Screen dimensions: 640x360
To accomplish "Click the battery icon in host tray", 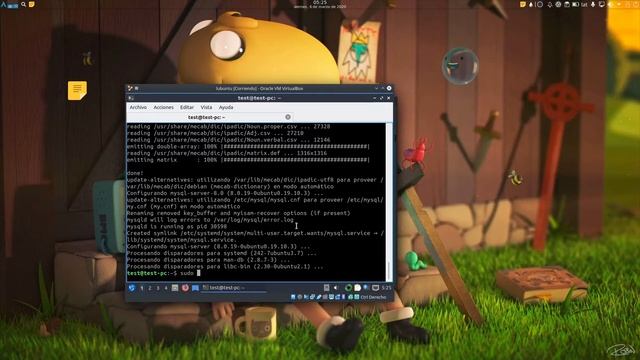I will 576,4.
